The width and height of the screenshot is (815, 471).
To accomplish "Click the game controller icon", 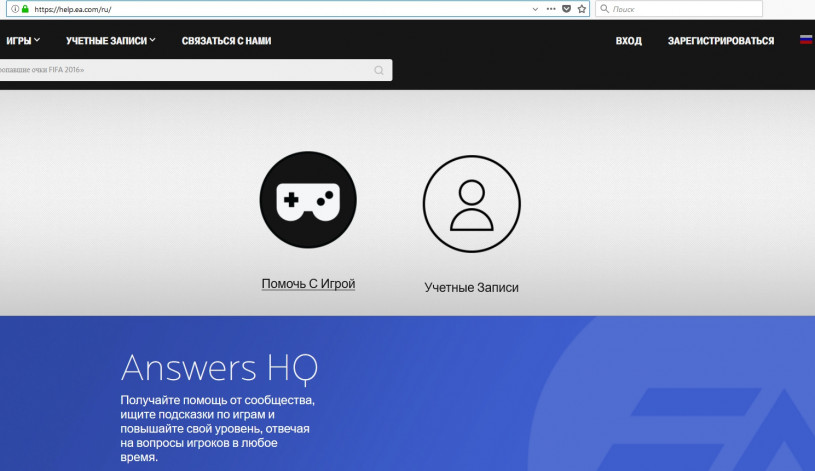I will click(308, 201).
